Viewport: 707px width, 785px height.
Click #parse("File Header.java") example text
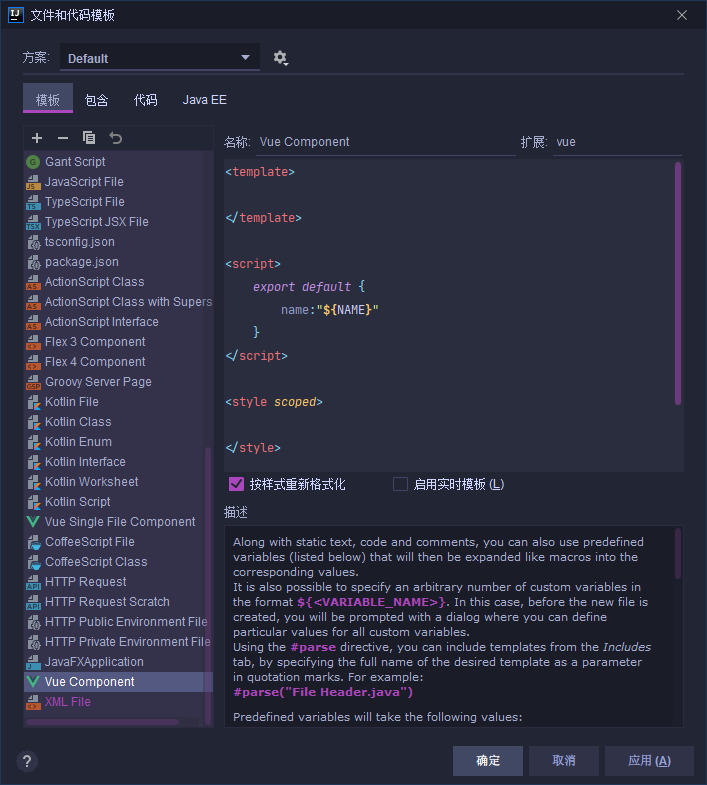tap(323, 692)
